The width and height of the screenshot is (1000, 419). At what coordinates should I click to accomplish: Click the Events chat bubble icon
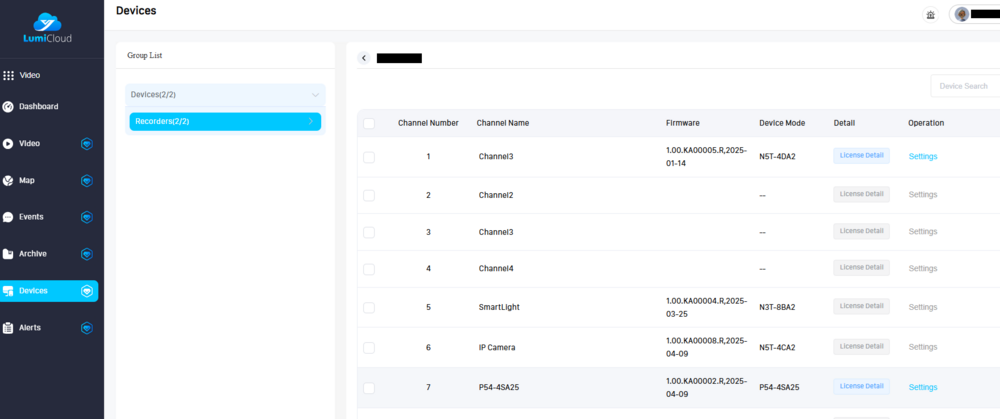9,217
